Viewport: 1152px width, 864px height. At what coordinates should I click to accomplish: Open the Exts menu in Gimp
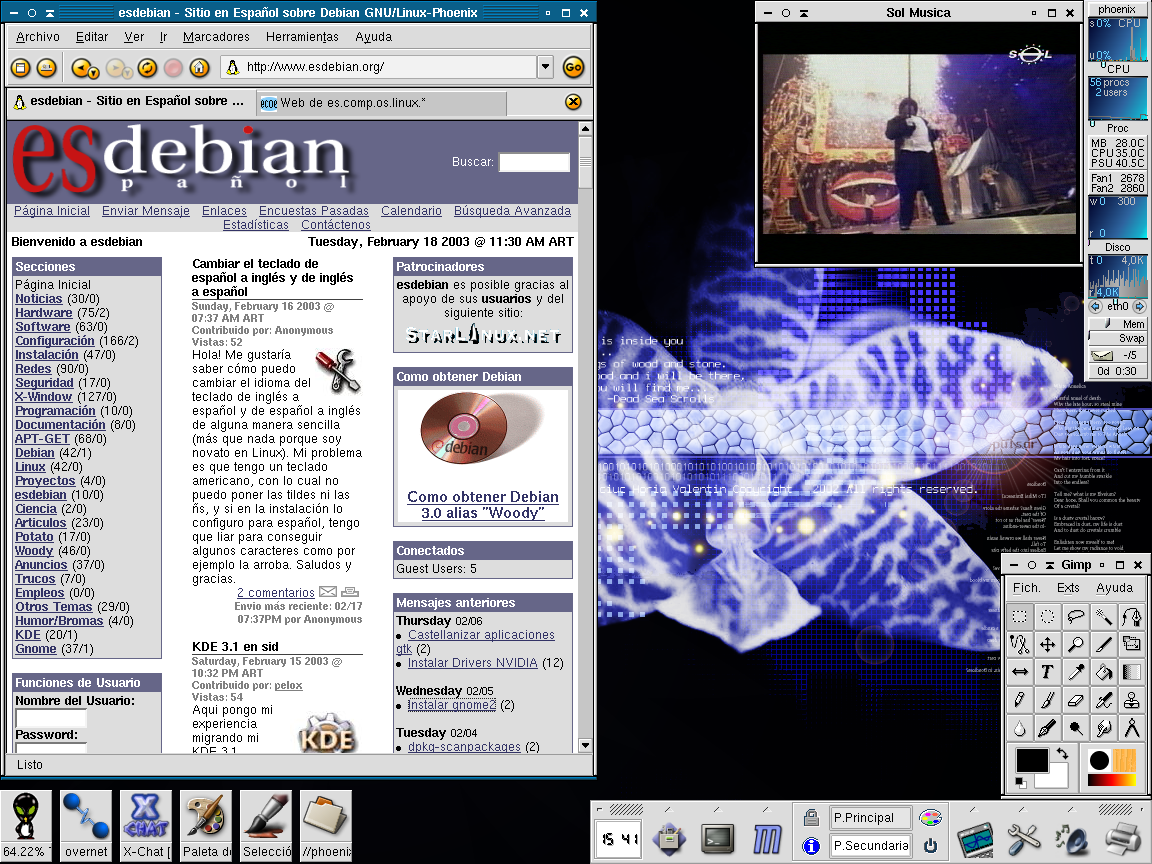[x=1068, y=588]
